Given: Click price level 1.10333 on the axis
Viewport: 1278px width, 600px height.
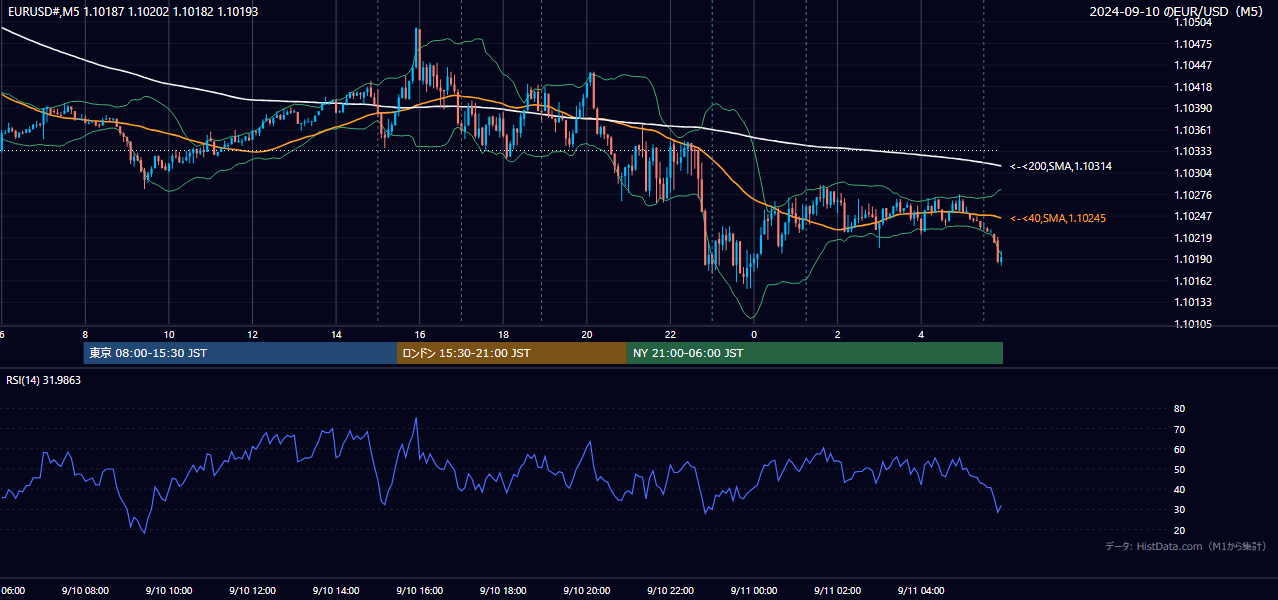Looking at the screenshot, I should tap(1193, 151).
